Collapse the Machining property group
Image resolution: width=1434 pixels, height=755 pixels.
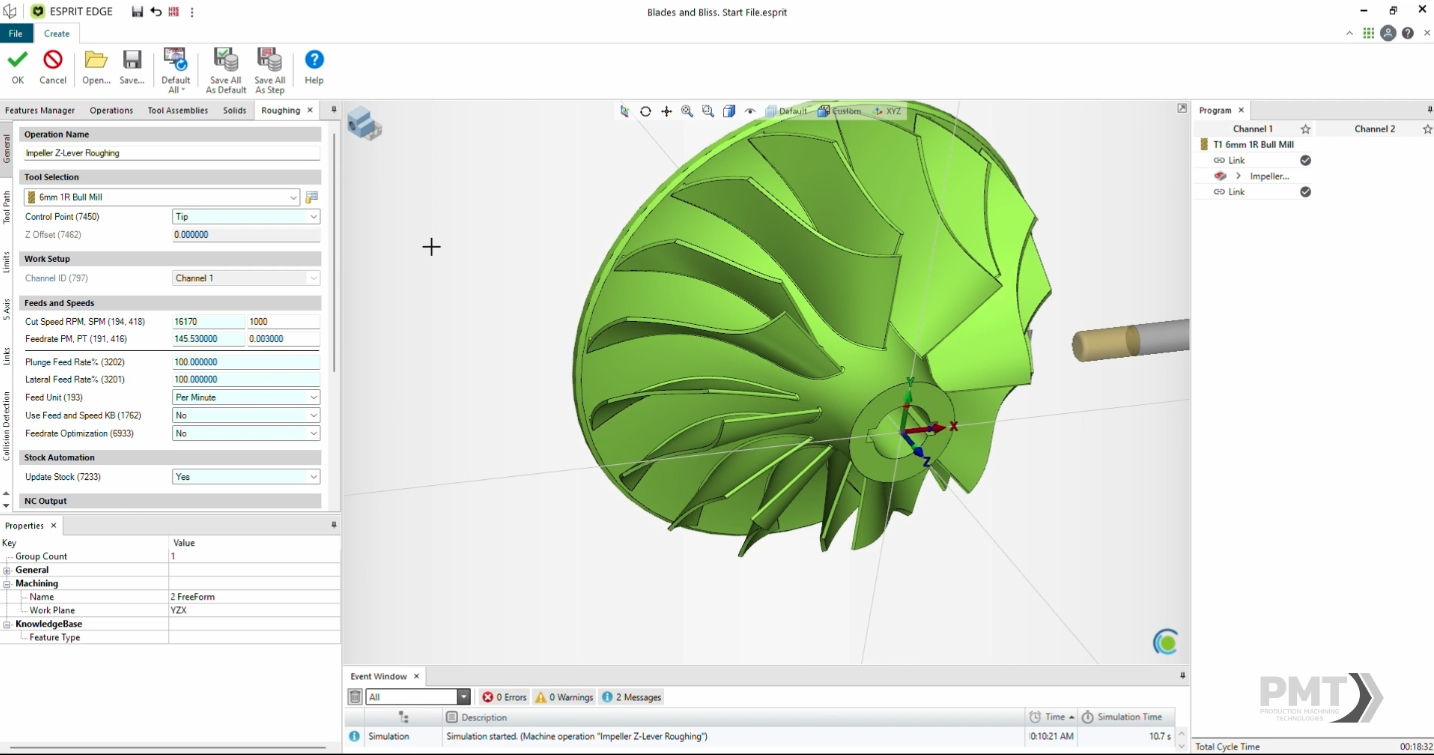[x=6, y=583]
